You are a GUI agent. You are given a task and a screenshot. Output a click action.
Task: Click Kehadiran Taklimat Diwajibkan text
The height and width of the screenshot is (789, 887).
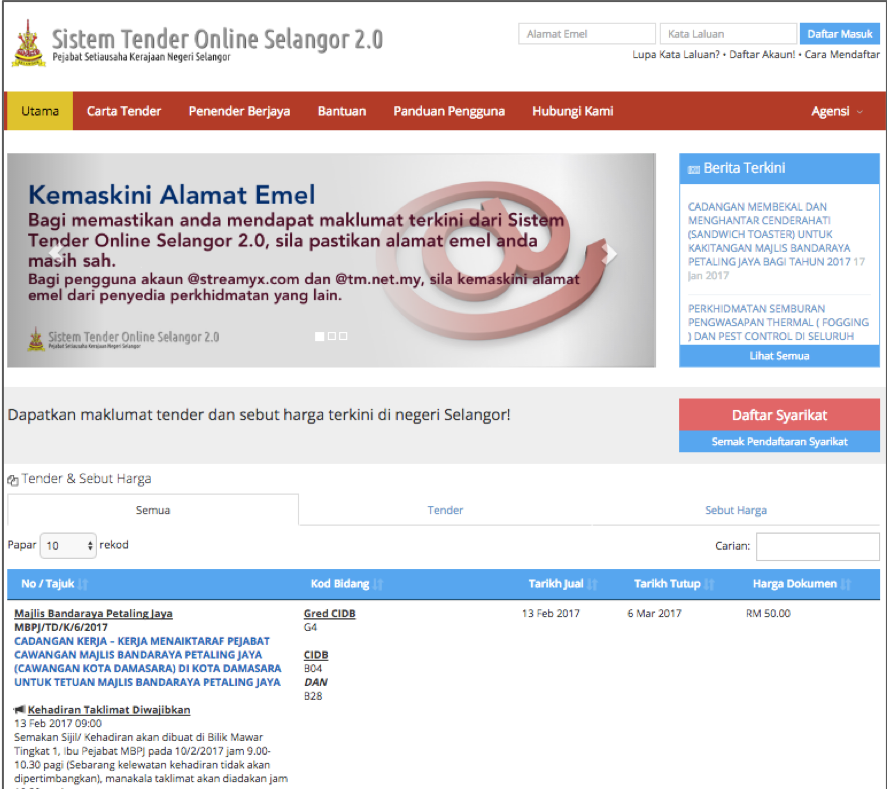point(109,710)
